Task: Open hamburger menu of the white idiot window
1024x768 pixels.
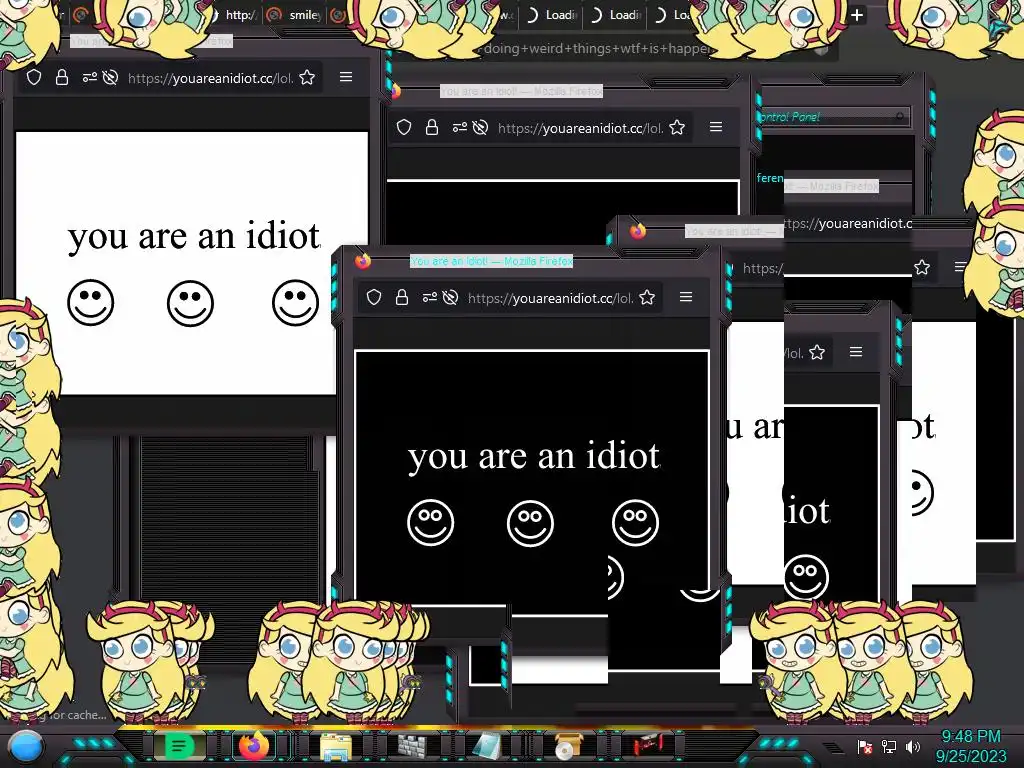Action: [x=346, y=77]
